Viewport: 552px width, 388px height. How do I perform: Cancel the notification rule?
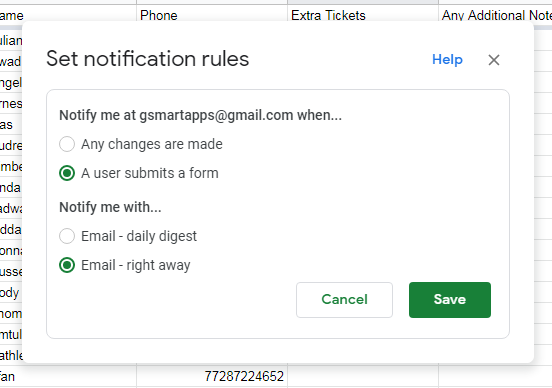click(344, 300)
